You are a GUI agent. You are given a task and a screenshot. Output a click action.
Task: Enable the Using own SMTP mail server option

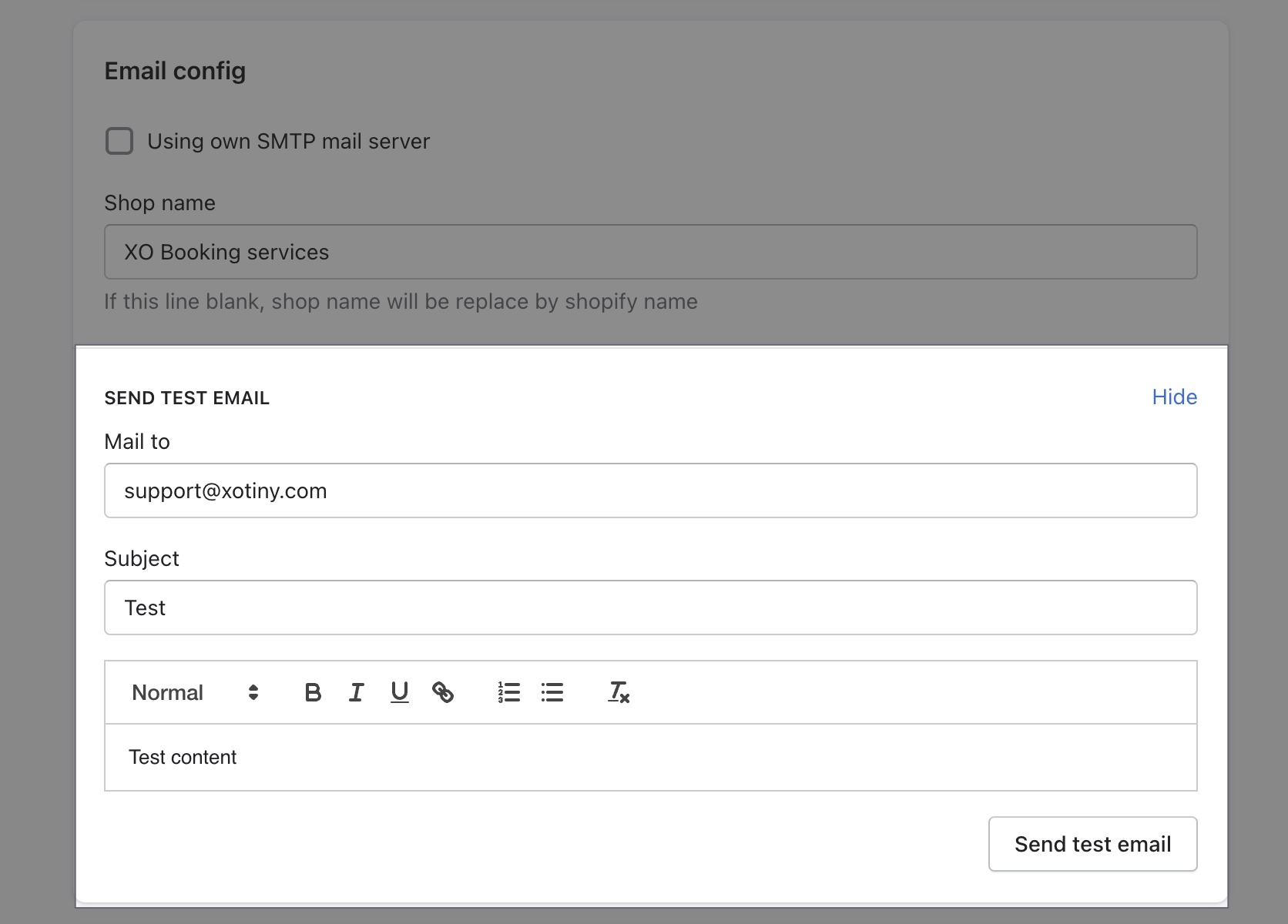tap(119, 141)
